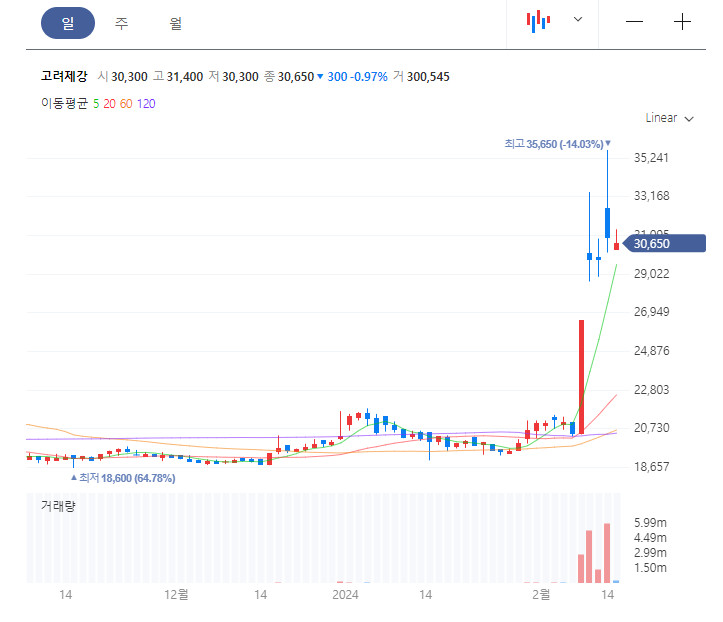Click the 24,876 price axis label
The width and height of the screenshot is (723, 622).
click(651, 351)
